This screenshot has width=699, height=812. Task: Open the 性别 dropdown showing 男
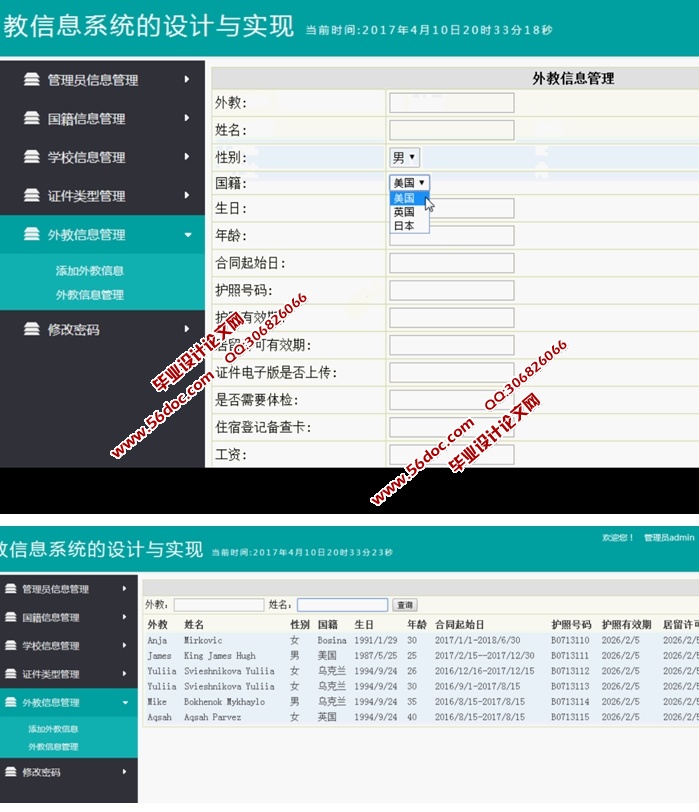pos(404,157)
